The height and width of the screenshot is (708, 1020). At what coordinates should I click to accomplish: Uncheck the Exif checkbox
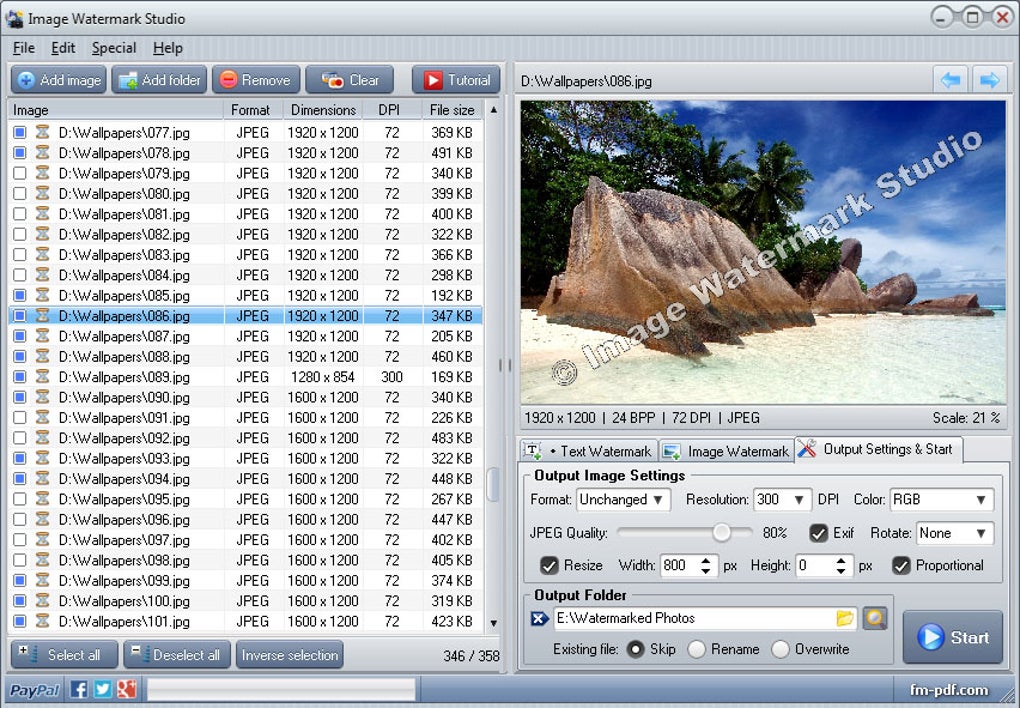[819, 533]
